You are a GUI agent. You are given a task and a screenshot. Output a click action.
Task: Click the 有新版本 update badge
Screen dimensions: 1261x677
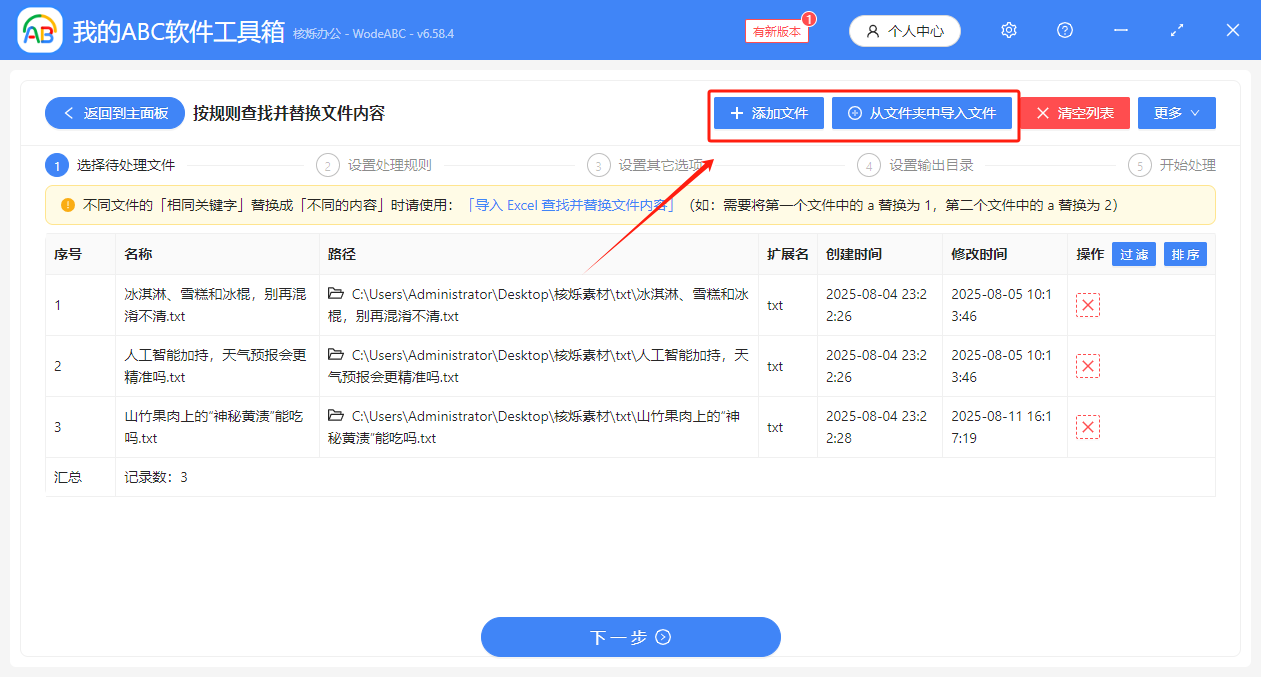click(x=776, y=31)
